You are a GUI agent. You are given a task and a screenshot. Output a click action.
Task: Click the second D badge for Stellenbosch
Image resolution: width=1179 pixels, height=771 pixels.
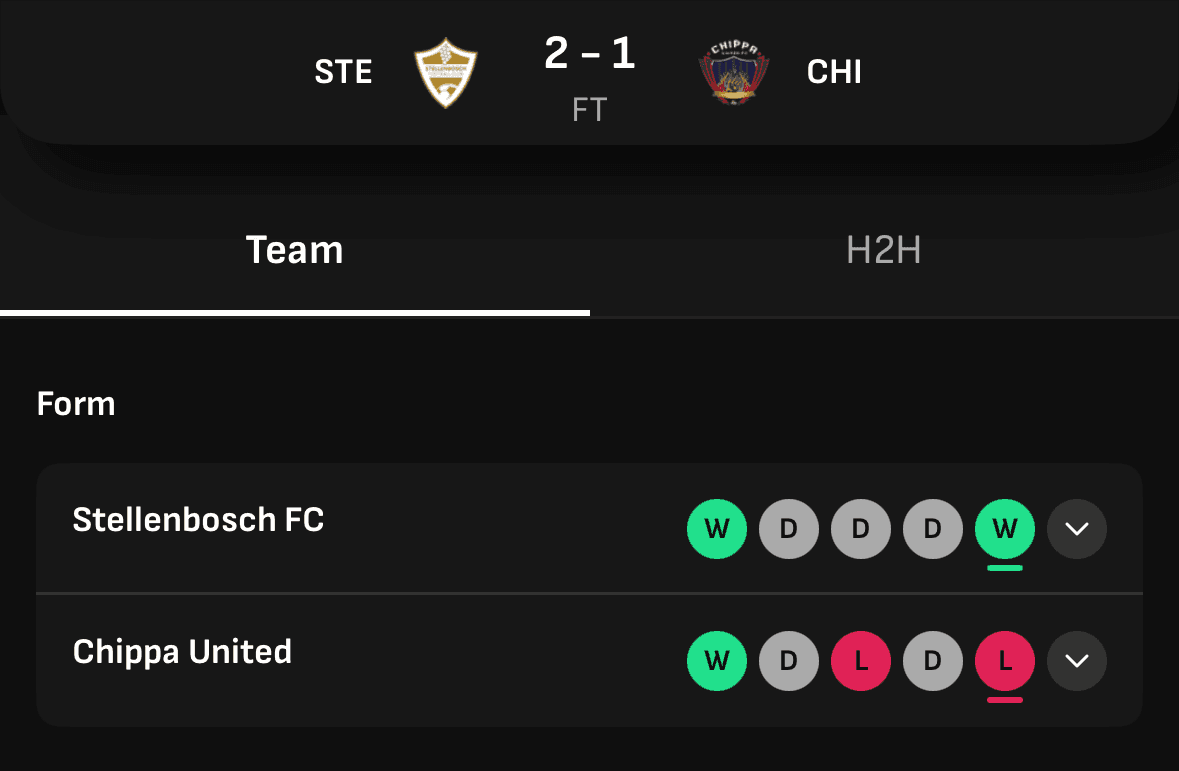pyautogui.click(x=861, y=529)
